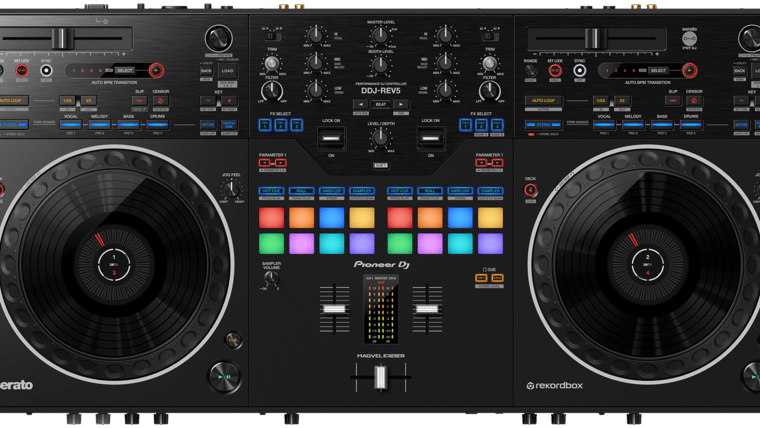Select HOT CUE pad mode on right deck

pyautogui.click(x=400, y=191)
